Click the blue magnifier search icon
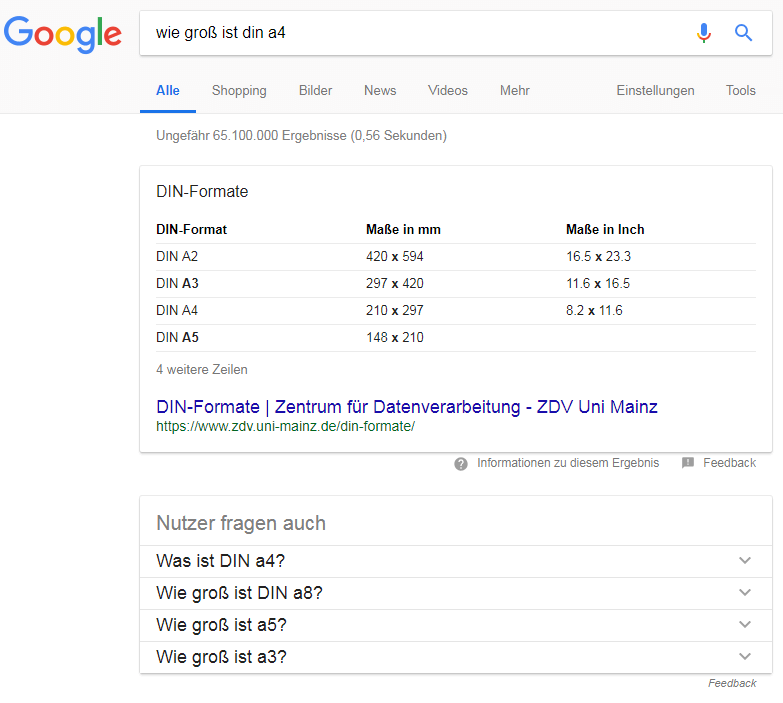The image size is (783, 703). pos(743,33)
